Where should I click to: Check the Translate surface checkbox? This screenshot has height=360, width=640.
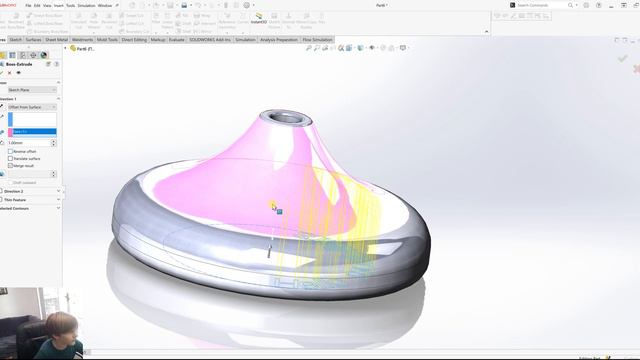(10, 158)
